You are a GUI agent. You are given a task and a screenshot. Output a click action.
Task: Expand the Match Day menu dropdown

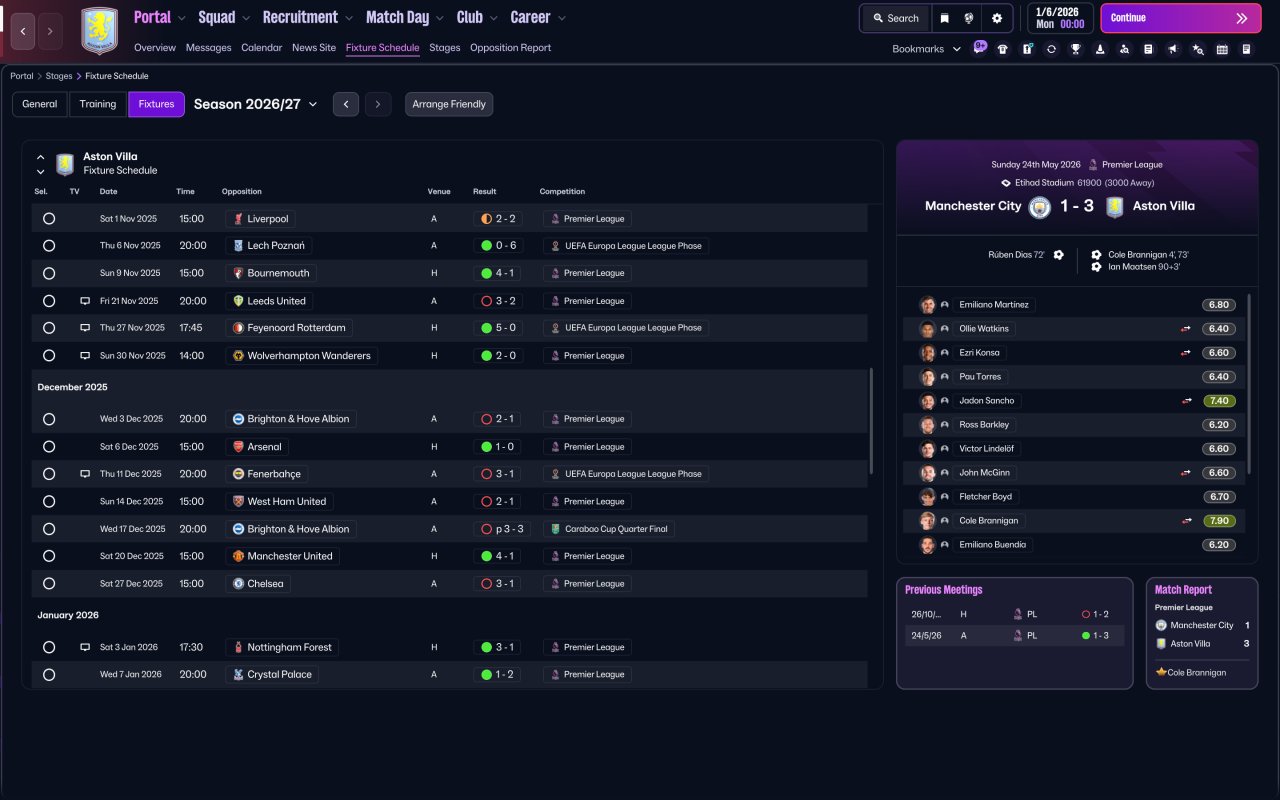439,18
